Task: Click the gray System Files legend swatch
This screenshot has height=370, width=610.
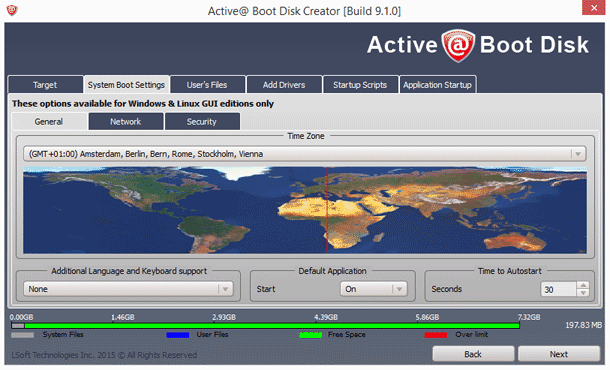Action: pyautogui.click(x=23, y=335)
